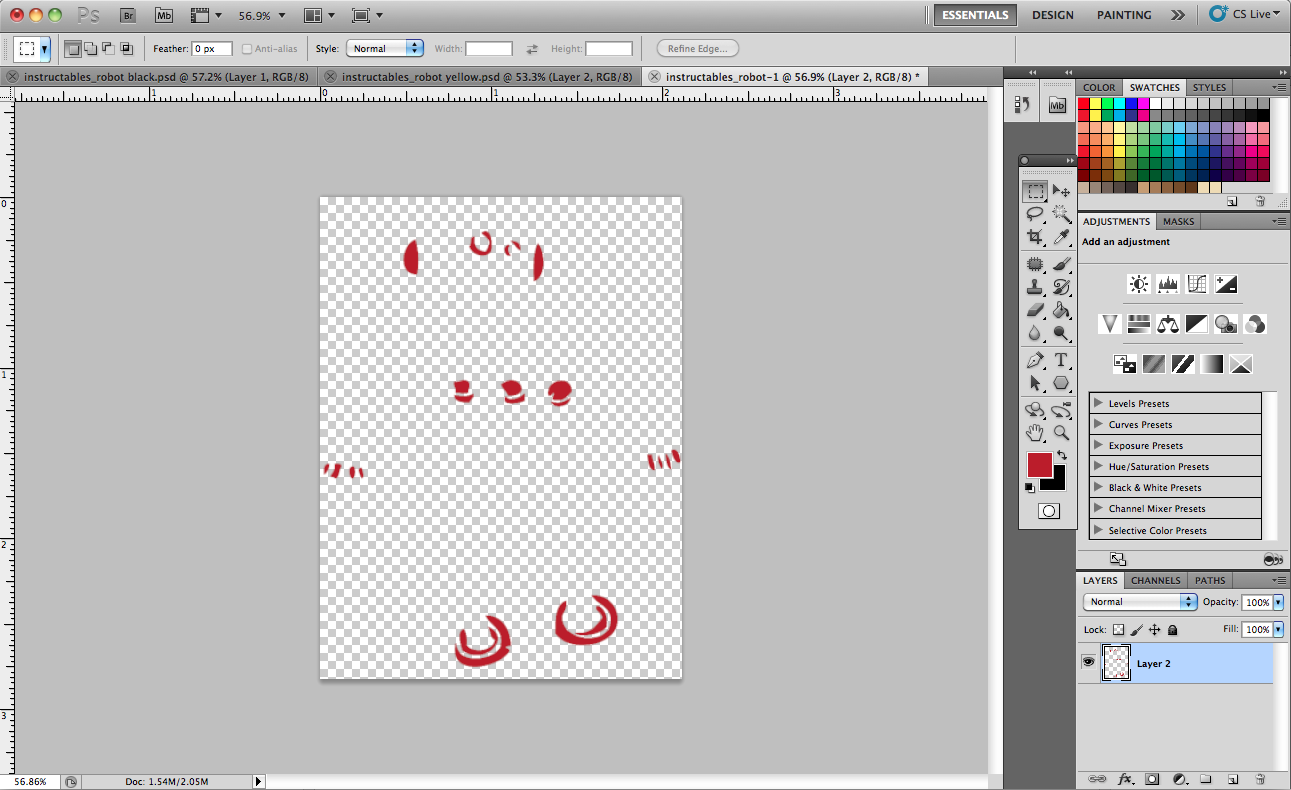Switch to Design workspace
Viewport: 1291px width, 790px height.
click(1053, 15)
